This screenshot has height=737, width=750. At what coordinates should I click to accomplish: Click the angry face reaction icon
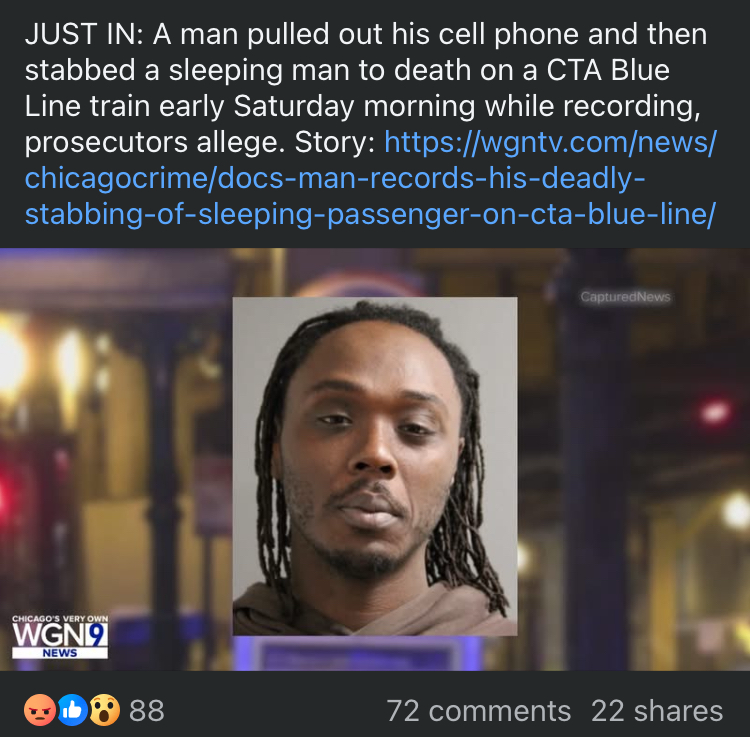click(x=39, y=710)
